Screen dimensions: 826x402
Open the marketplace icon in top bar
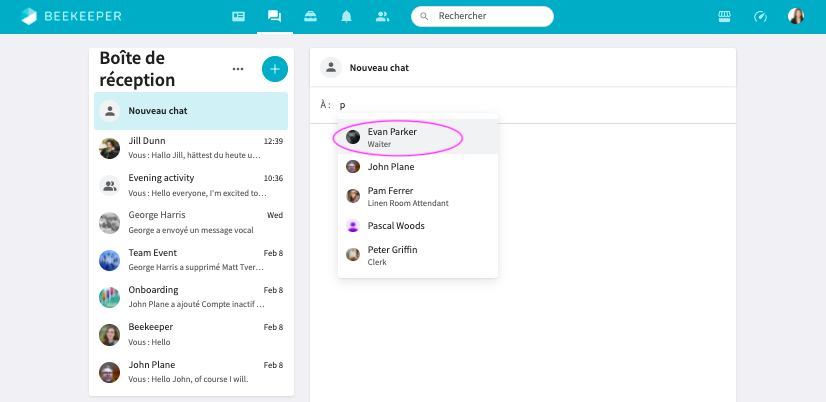point(725,16)
